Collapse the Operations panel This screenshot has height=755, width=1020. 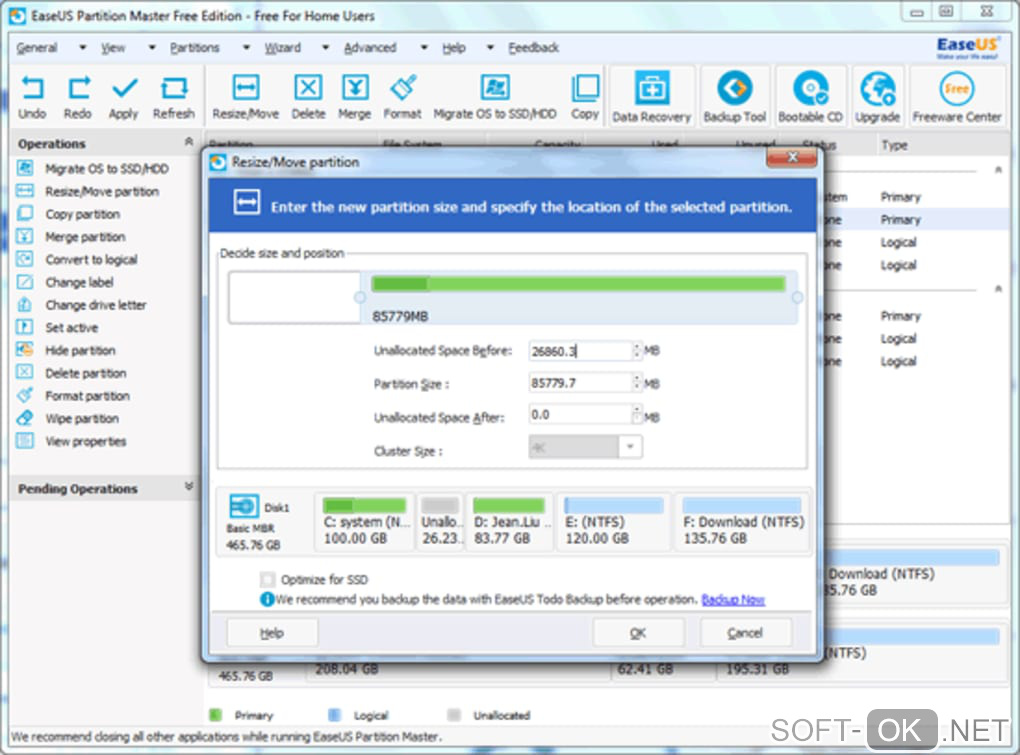tap(189, 142)
